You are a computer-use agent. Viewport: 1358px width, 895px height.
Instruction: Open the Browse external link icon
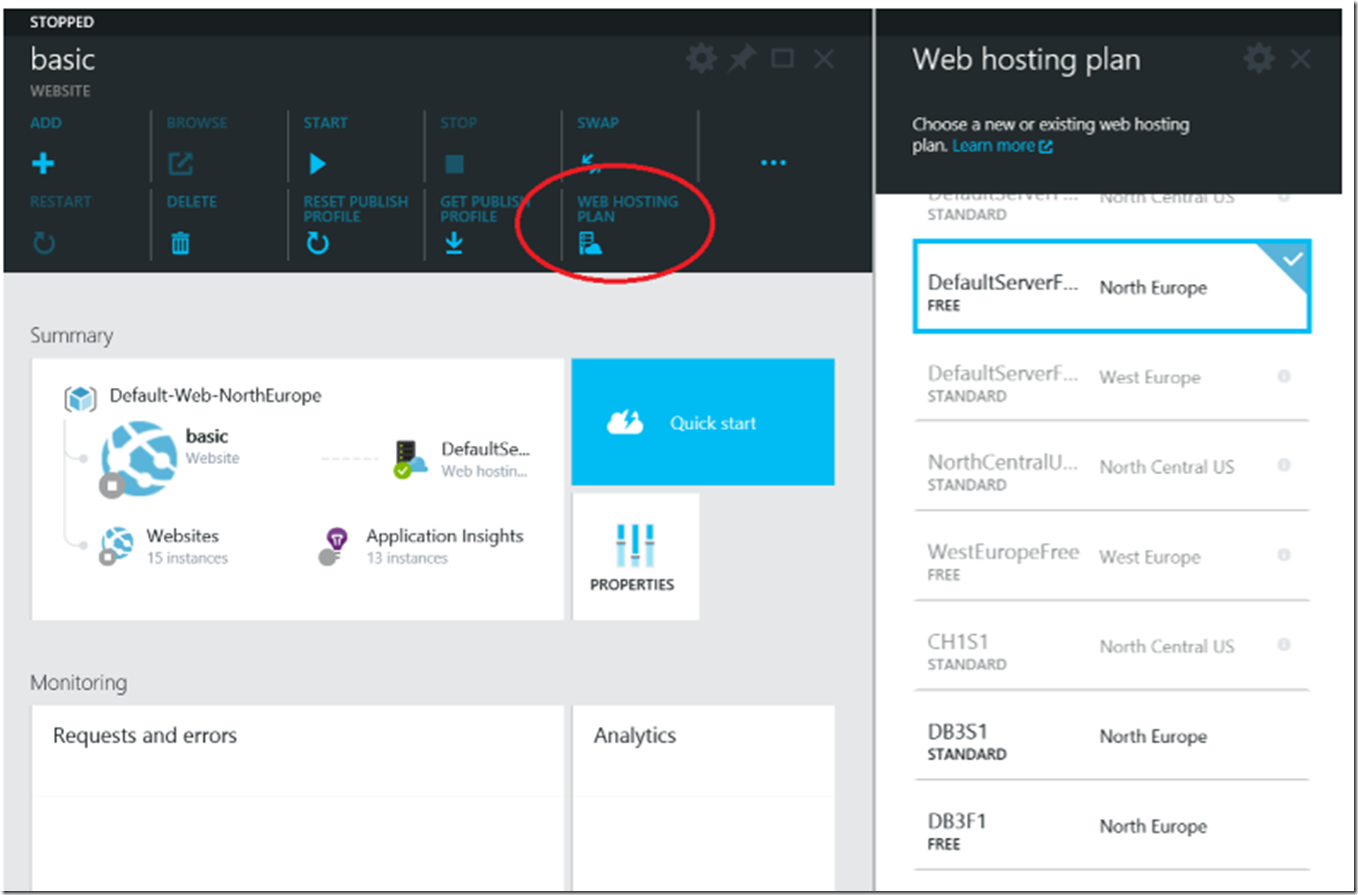click(180, 164)
